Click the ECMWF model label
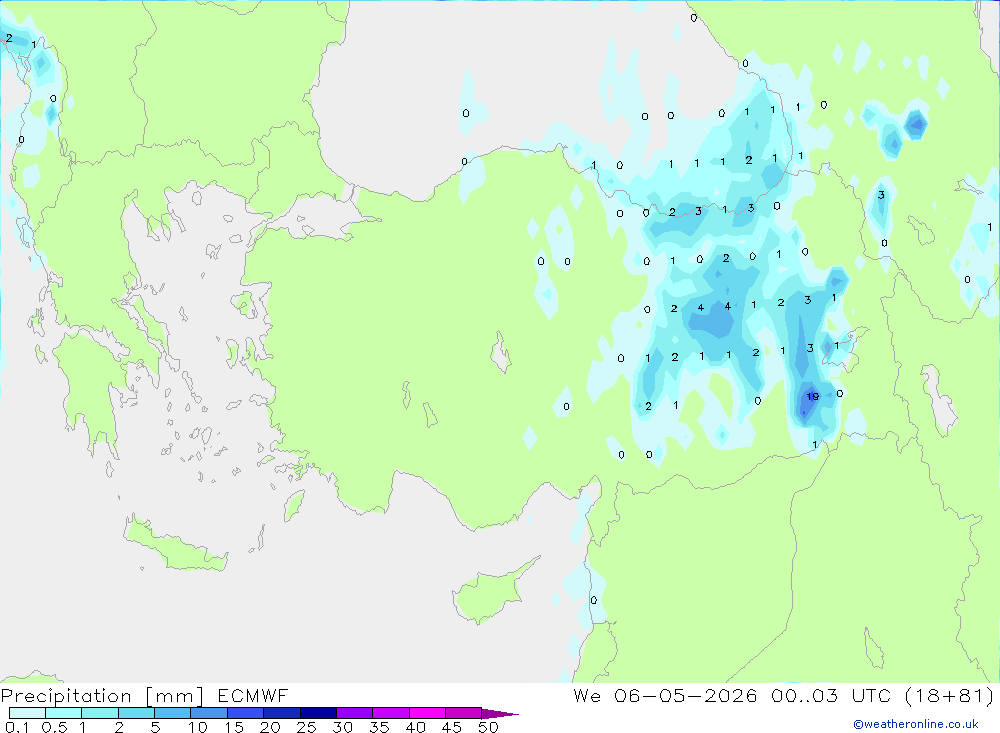This screenshot has height=733, width=1000. coord(253,696)
